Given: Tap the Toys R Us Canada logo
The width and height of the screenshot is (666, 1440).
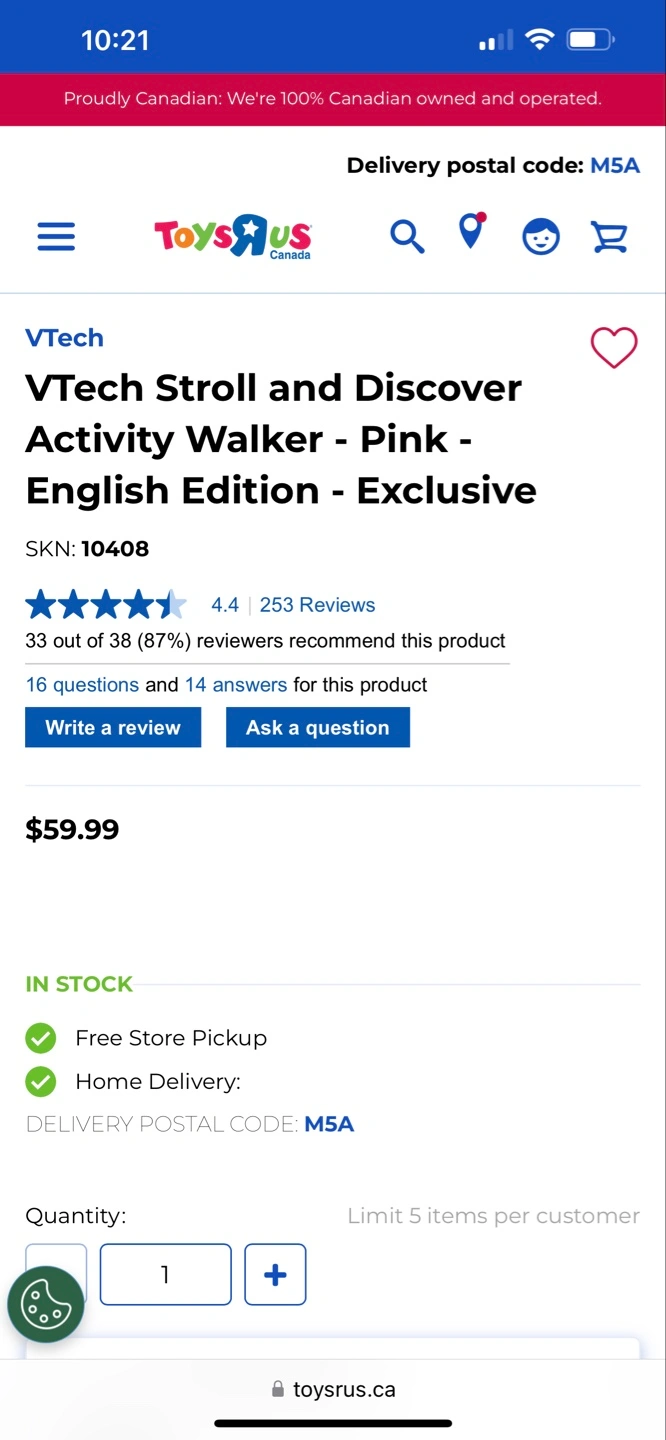Looking at the screenshot, I should click(233, 237).
